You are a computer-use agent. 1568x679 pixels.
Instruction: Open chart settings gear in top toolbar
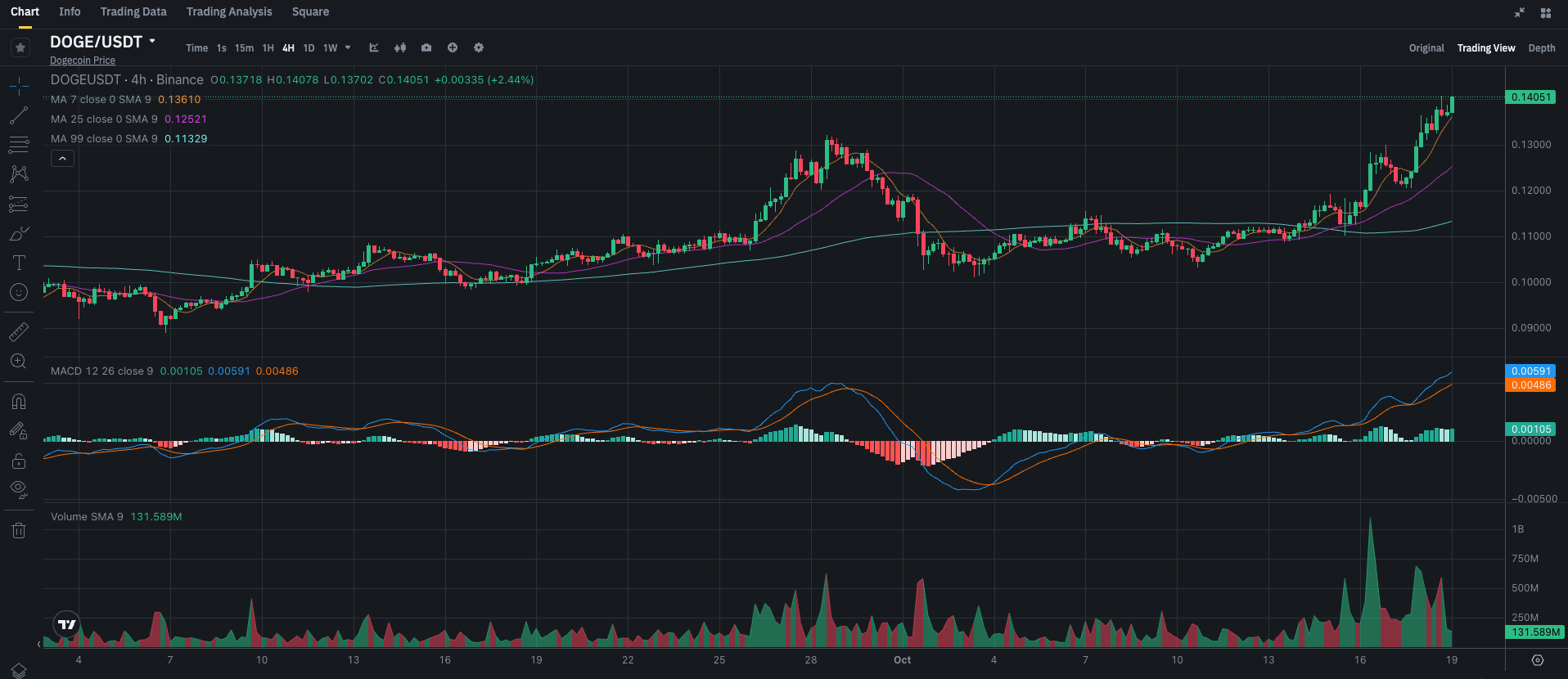pos(479,48)
